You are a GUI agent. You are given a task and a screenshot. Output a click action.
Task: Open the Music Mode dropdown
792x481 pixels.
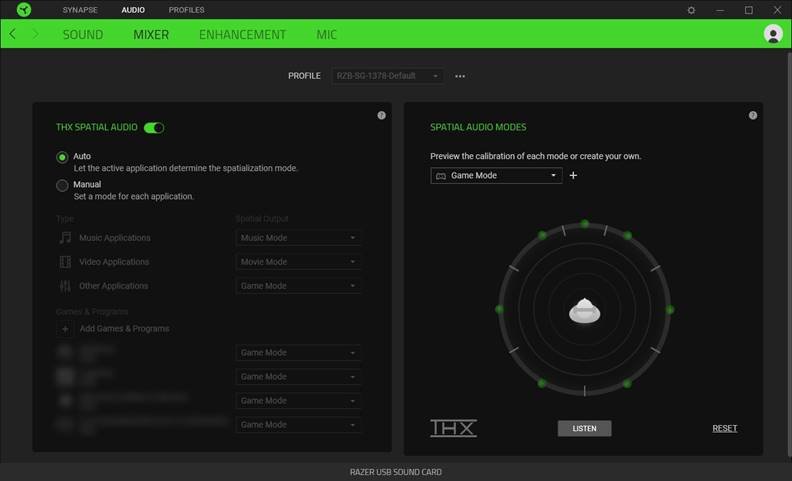(x=299, y=237)
